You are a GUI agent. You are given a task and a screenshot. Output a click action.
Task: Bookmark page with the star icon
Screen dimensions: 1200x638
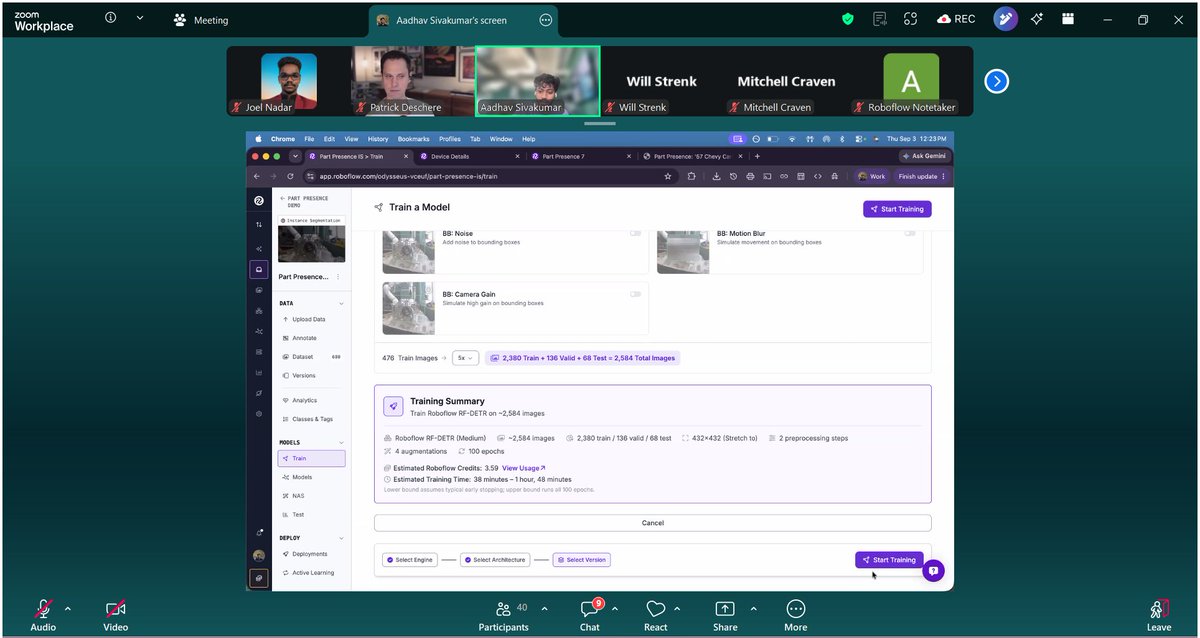668,176
